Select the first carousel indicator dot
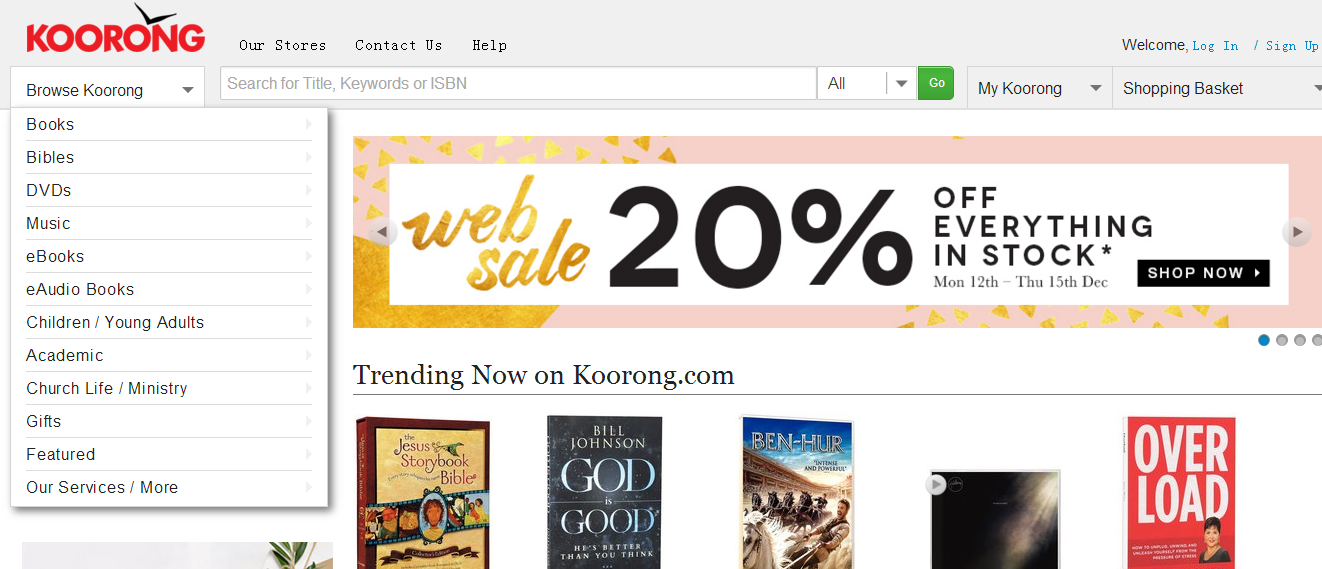This screenshot has height=569, width=1322. (1264, 340)
